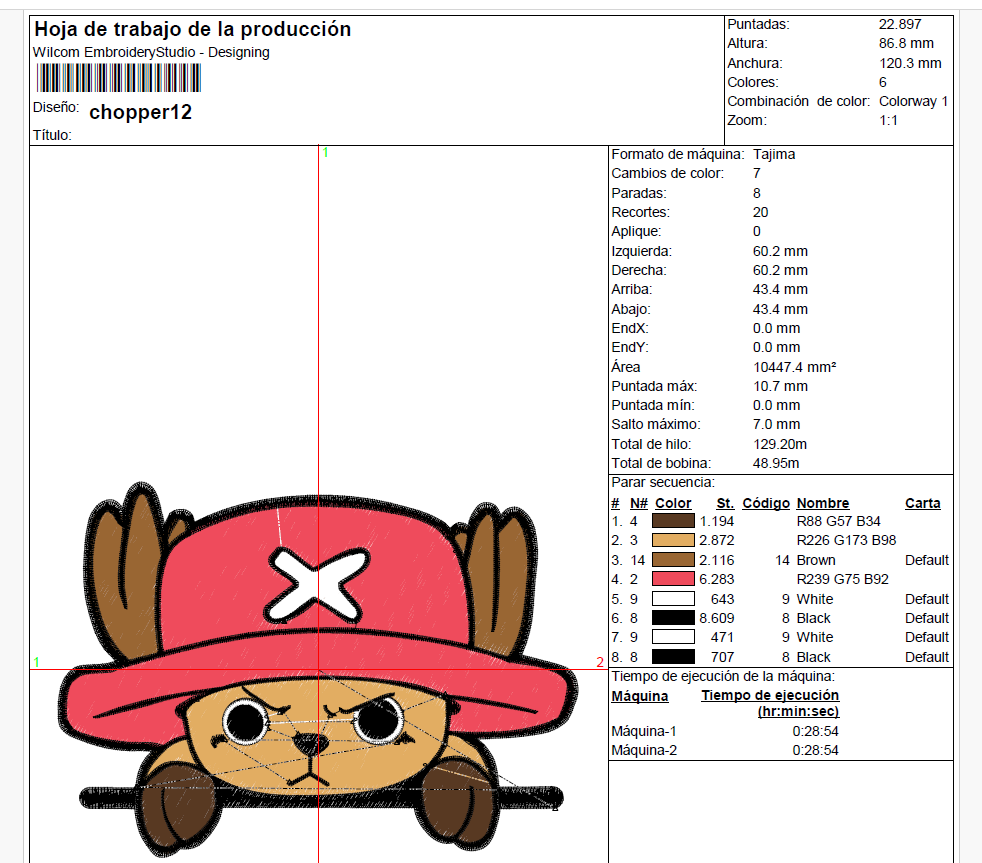Click the Altura value 86.8 mm
Screen dimensions: 982x863
[906, 43]
